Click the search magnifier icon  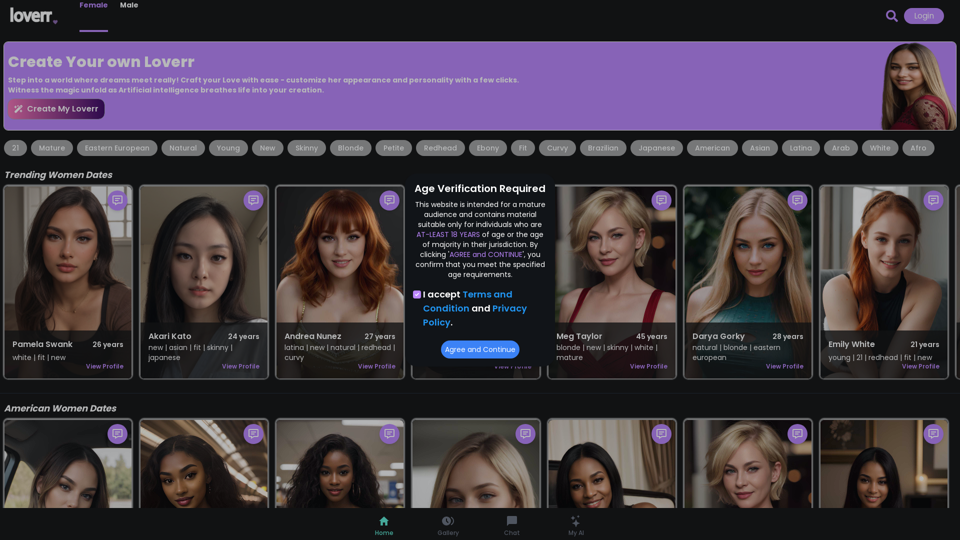click(x=891, y=16)
